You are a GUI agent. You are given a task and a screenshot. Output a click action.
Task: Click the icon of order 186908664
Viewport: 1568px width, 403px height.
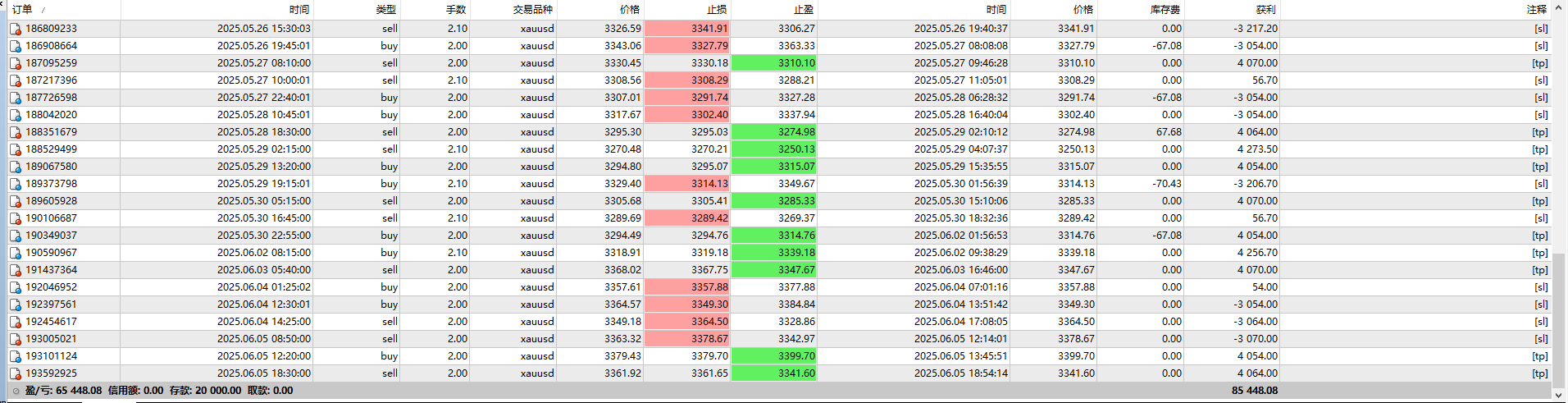tap(16, 46)
